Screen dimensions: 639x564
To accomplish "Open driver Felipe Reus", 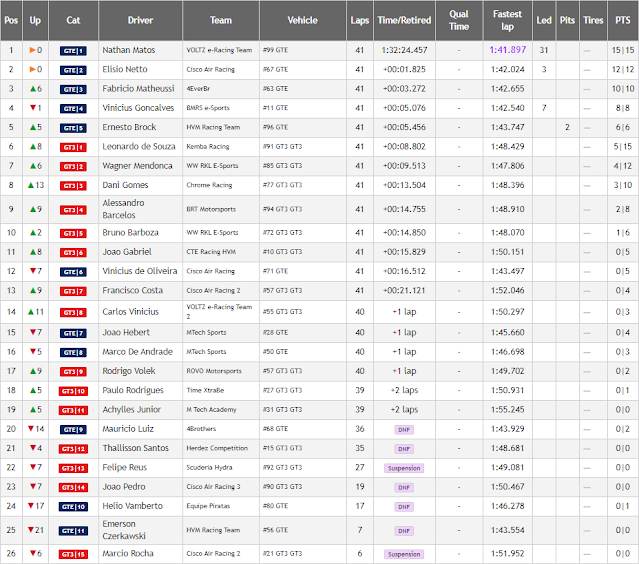I will click(124, 467).
